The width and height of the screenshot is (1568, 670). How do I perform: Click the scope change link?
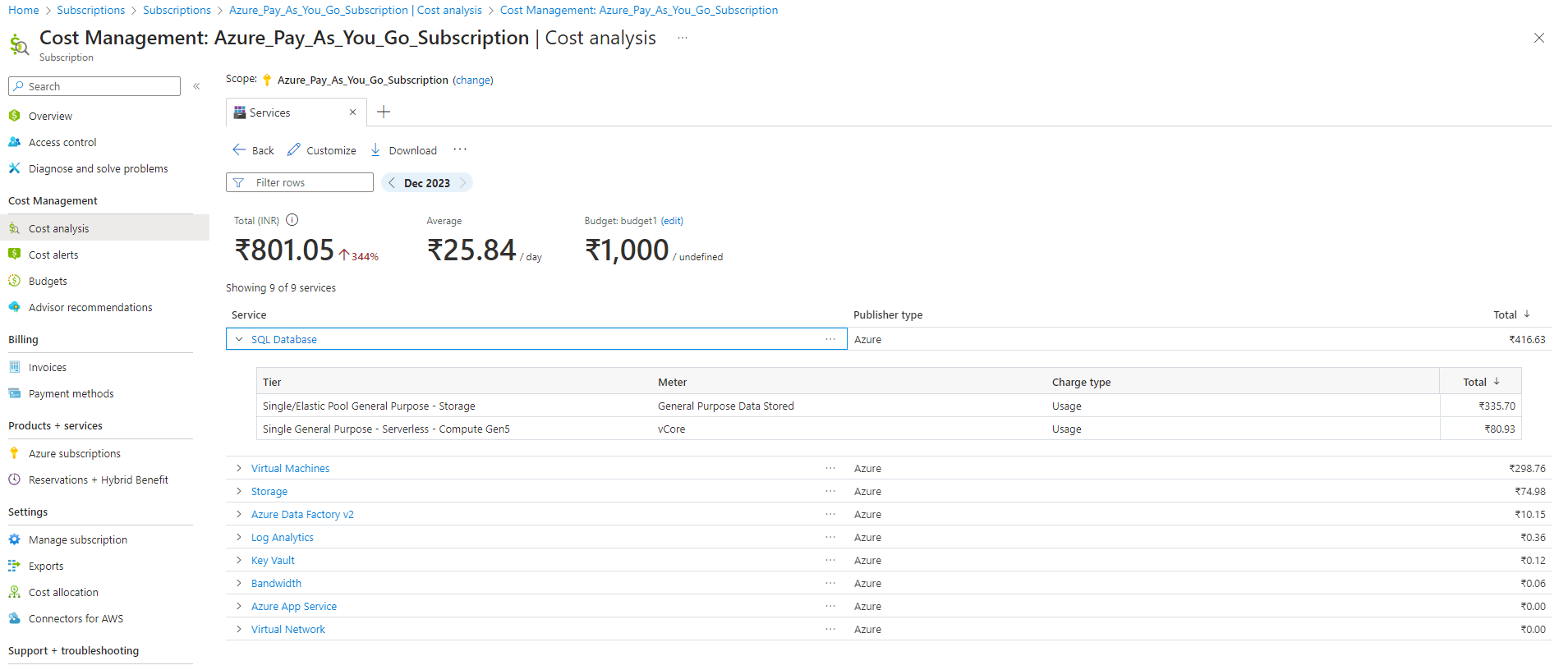[473, 80]
